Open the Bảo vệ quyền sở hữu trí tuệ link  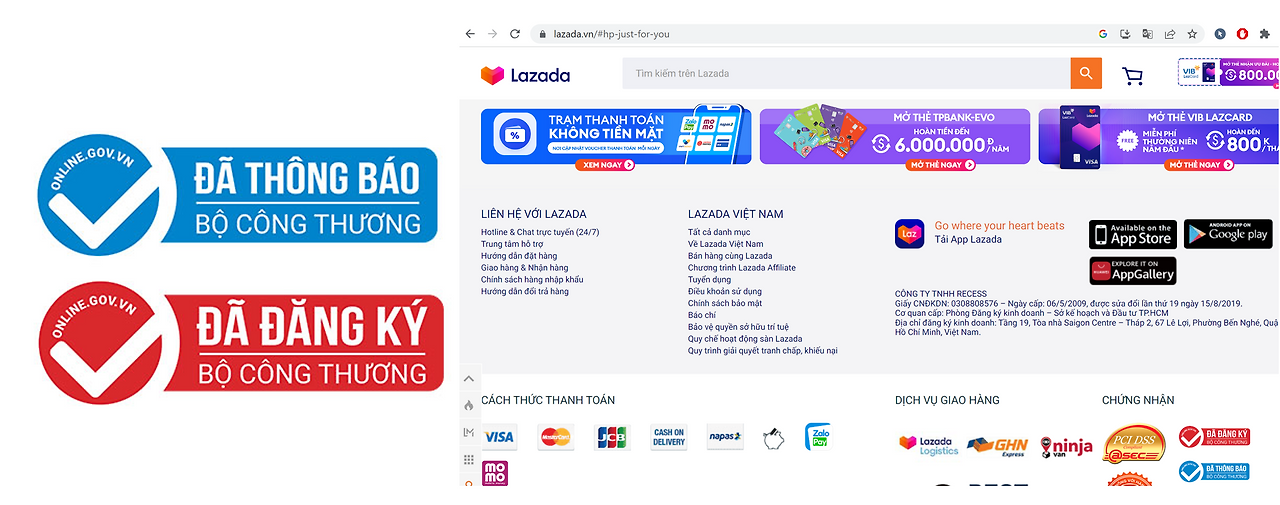(738, 327)
